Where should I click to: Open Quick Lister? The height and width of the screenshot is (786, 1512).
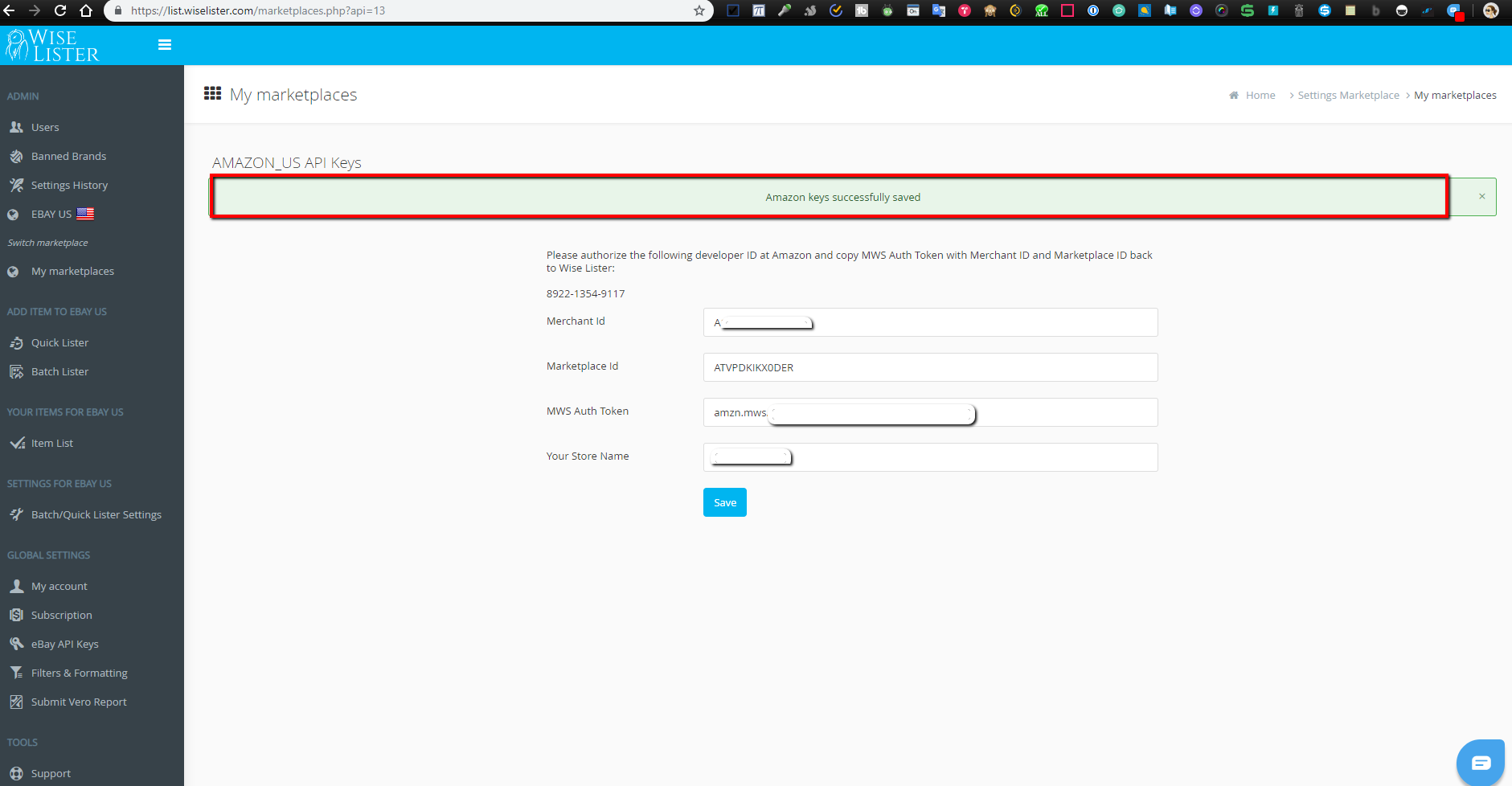[x=59, y=342]
